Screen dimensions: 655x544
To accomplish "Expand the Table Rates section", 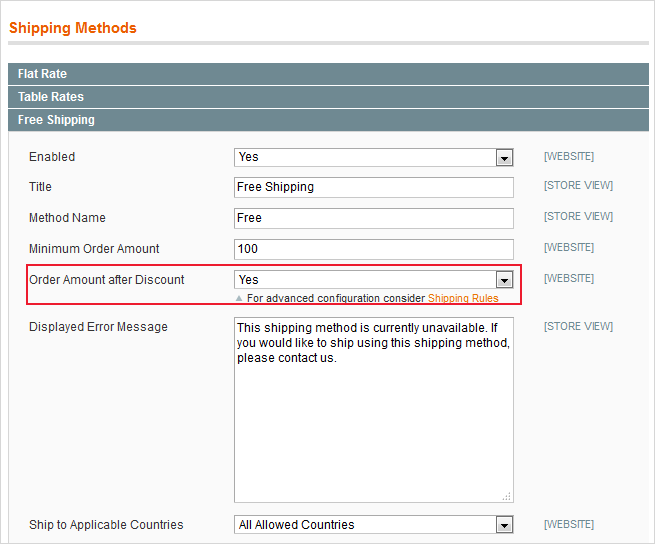I will coord(50,97).
